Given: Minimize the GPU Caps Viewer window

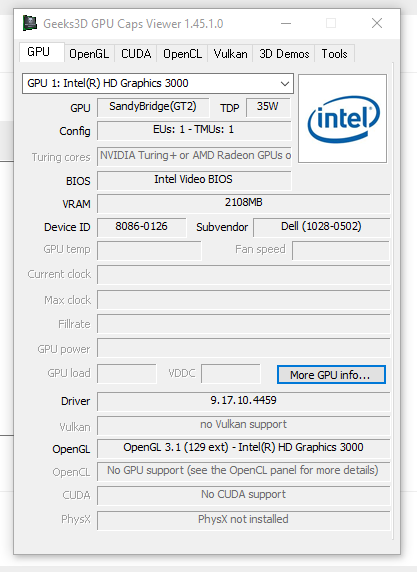Looking at the screenshot, I should (x=286, y=23).
